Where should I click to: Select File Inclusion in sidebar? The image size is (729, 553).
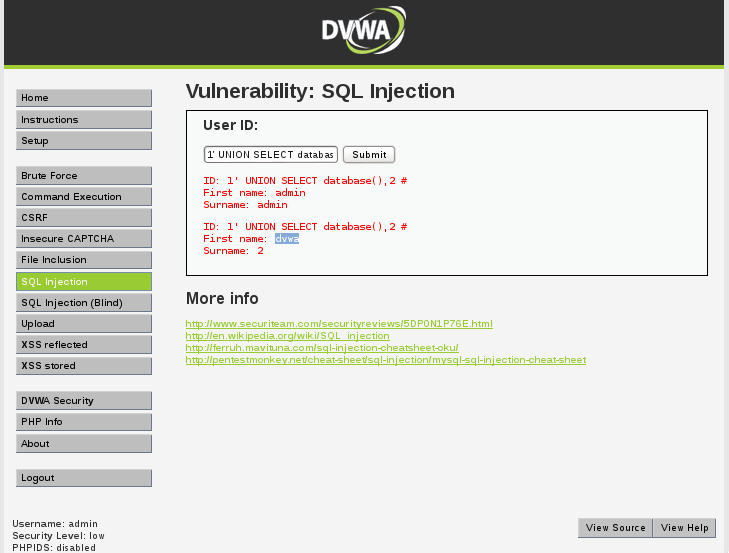coord(84,260)
